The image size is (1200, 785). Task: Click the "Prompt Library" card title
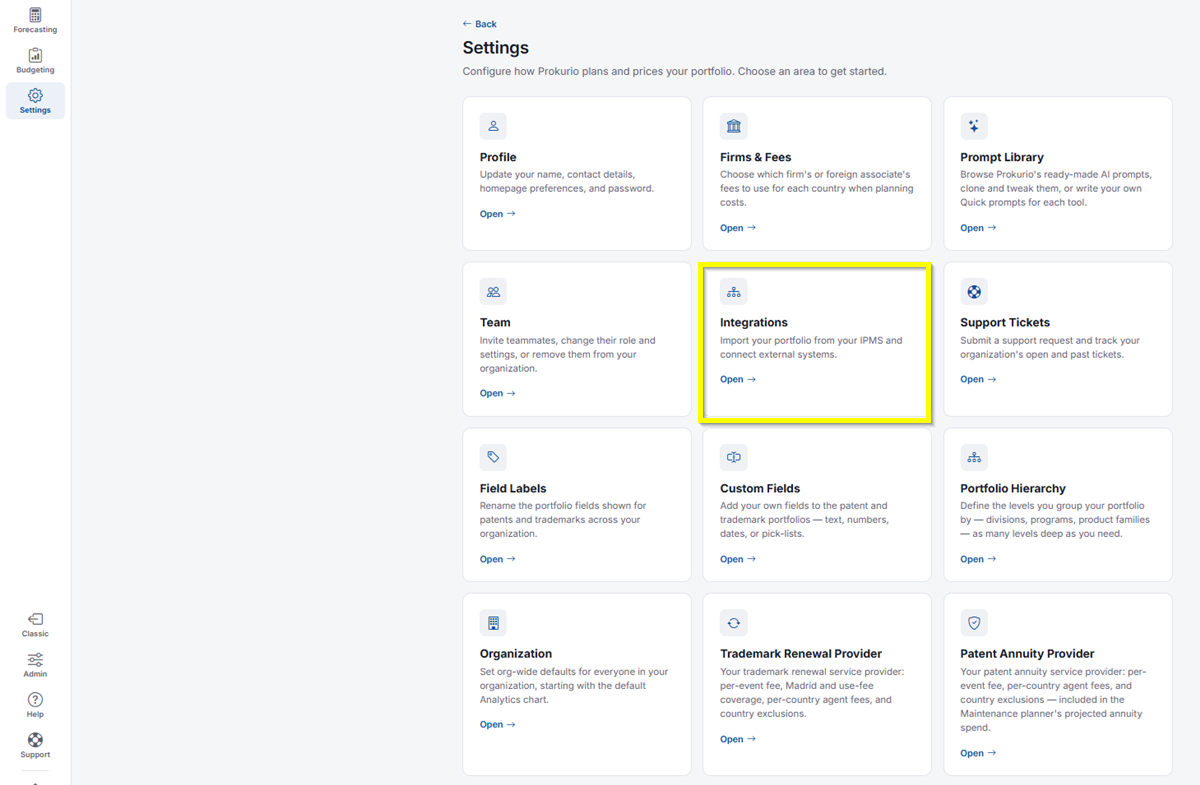coord(1002,157)
